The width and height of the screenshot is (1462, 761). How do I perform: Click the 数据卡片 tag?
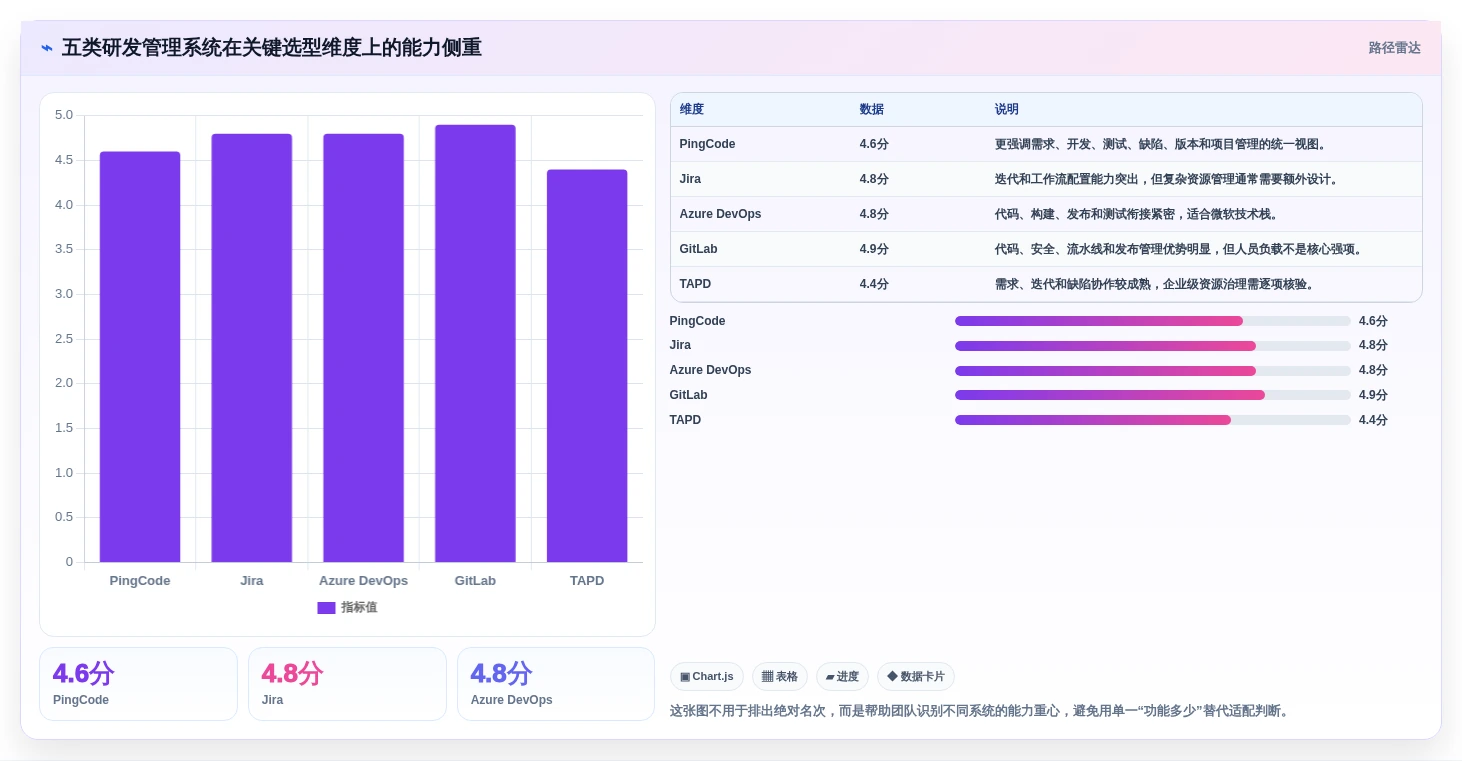pyautogui.click(x=916, y=677)
